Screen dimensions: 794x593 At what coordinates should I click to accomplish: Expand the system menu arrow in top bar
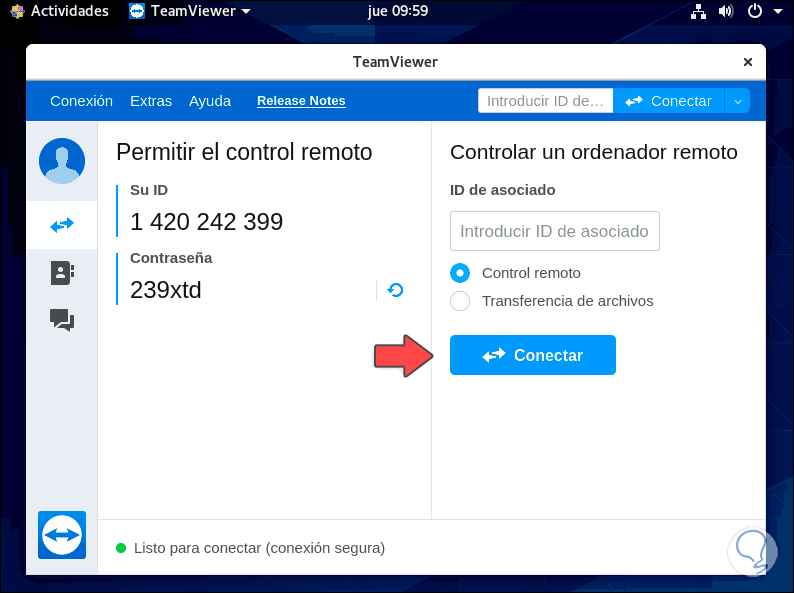tap(778, 11)
